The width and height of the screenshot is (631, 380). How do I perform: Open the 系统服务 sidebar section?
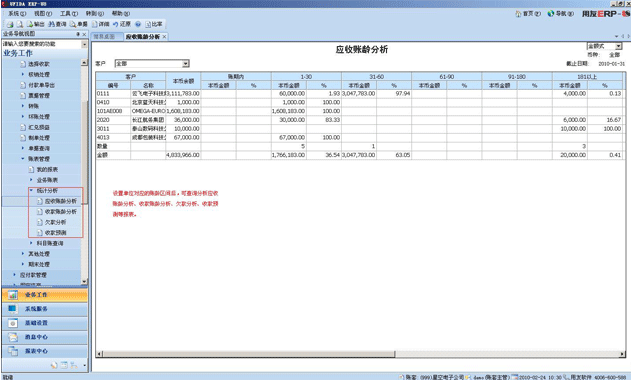[45, 309]
